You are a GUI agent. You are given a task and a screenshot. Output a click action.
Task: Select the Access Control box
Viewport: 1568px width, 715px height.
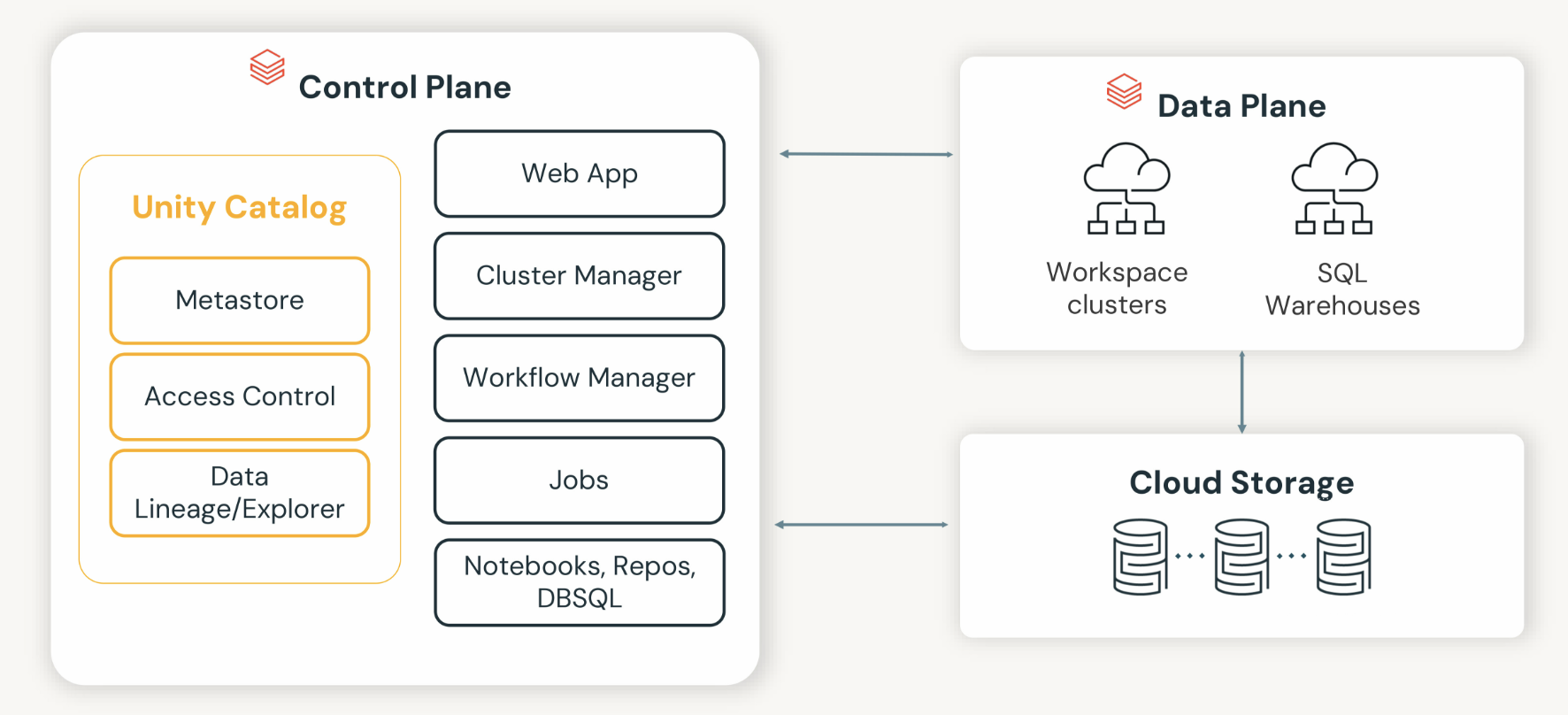pyautogui.click(x=240, y=396)
